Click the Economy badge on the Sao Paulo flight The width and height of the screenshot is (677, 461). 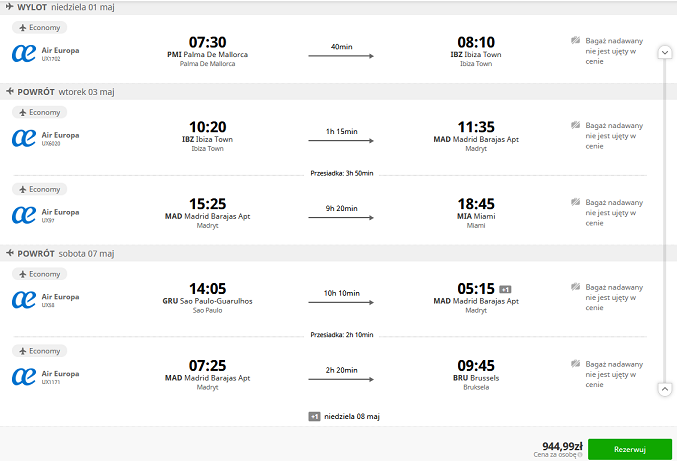pos(39,274)
